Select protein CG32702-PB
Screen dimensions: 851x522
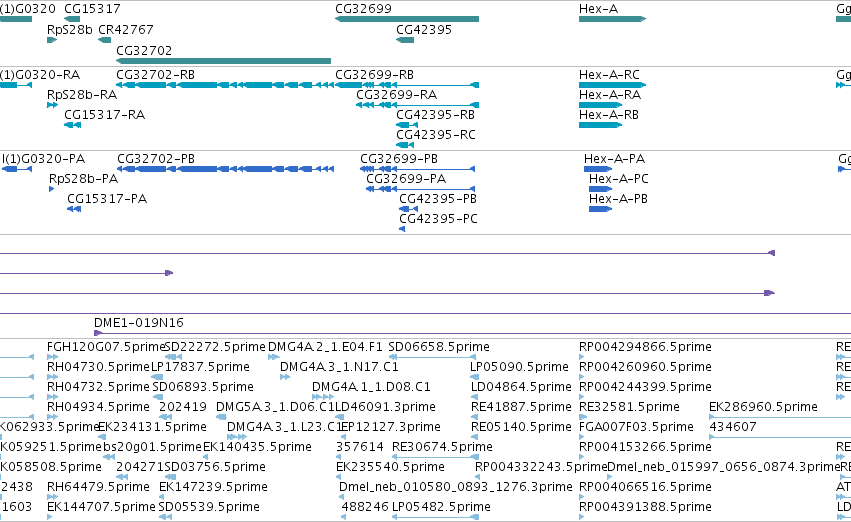[156, 159]
